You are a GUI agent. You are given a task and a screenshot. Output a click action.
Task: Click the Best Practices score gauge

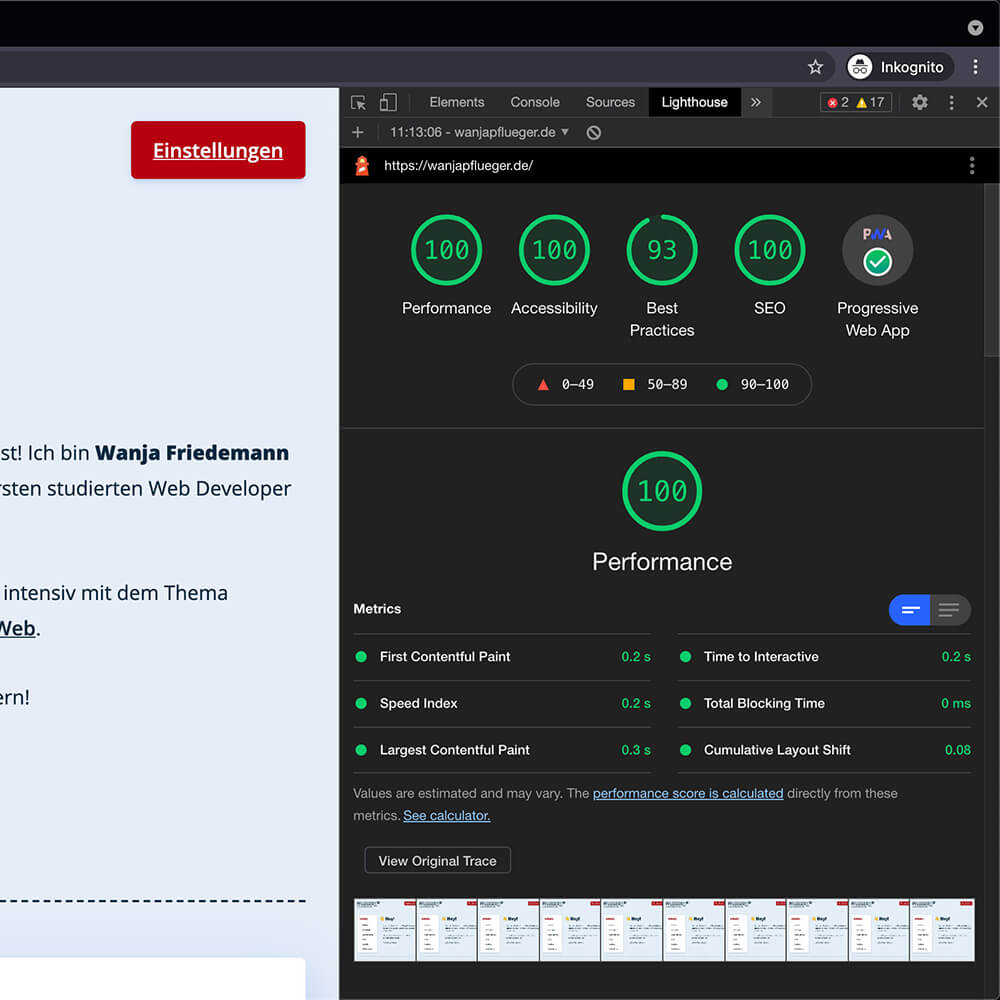[x=662, y=250]
